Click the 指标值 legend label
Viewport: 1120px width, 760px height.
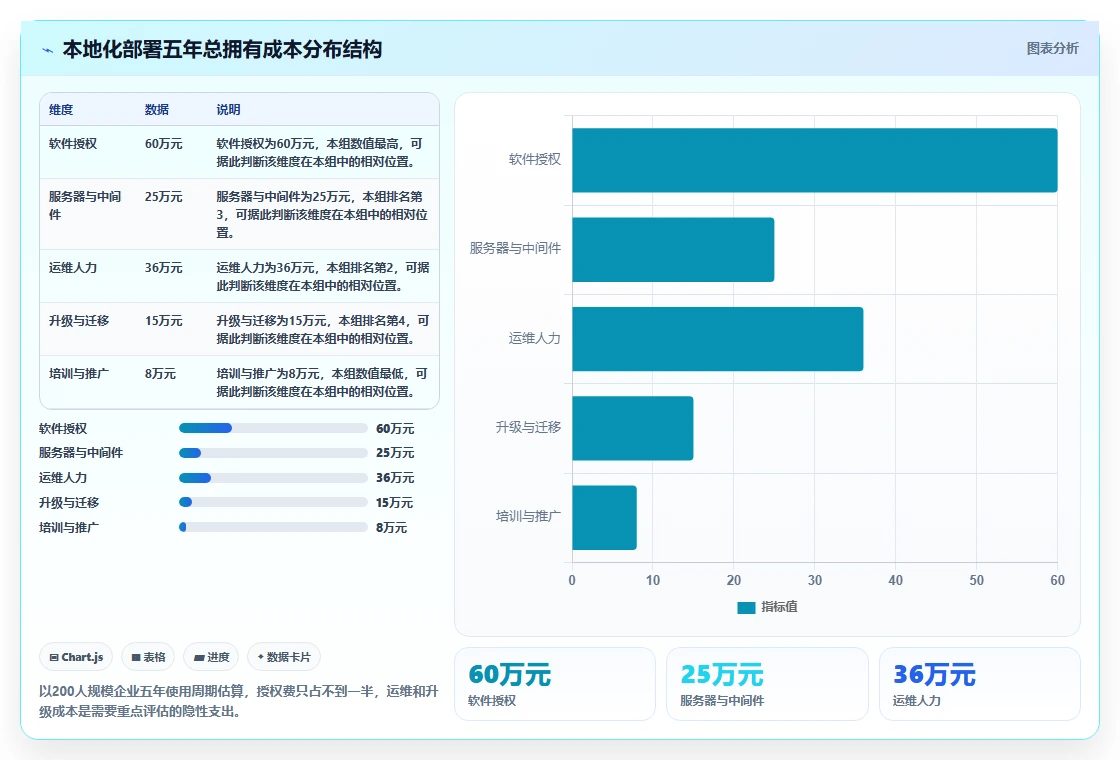pyautogui.click(x=779, y=607)
